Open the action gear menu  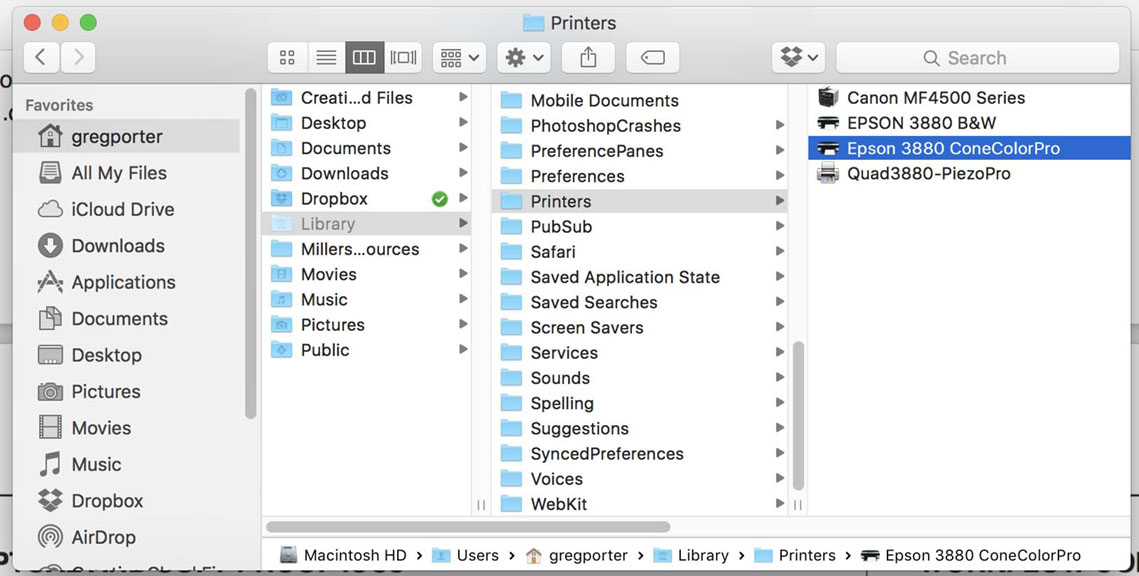(523, 57)
